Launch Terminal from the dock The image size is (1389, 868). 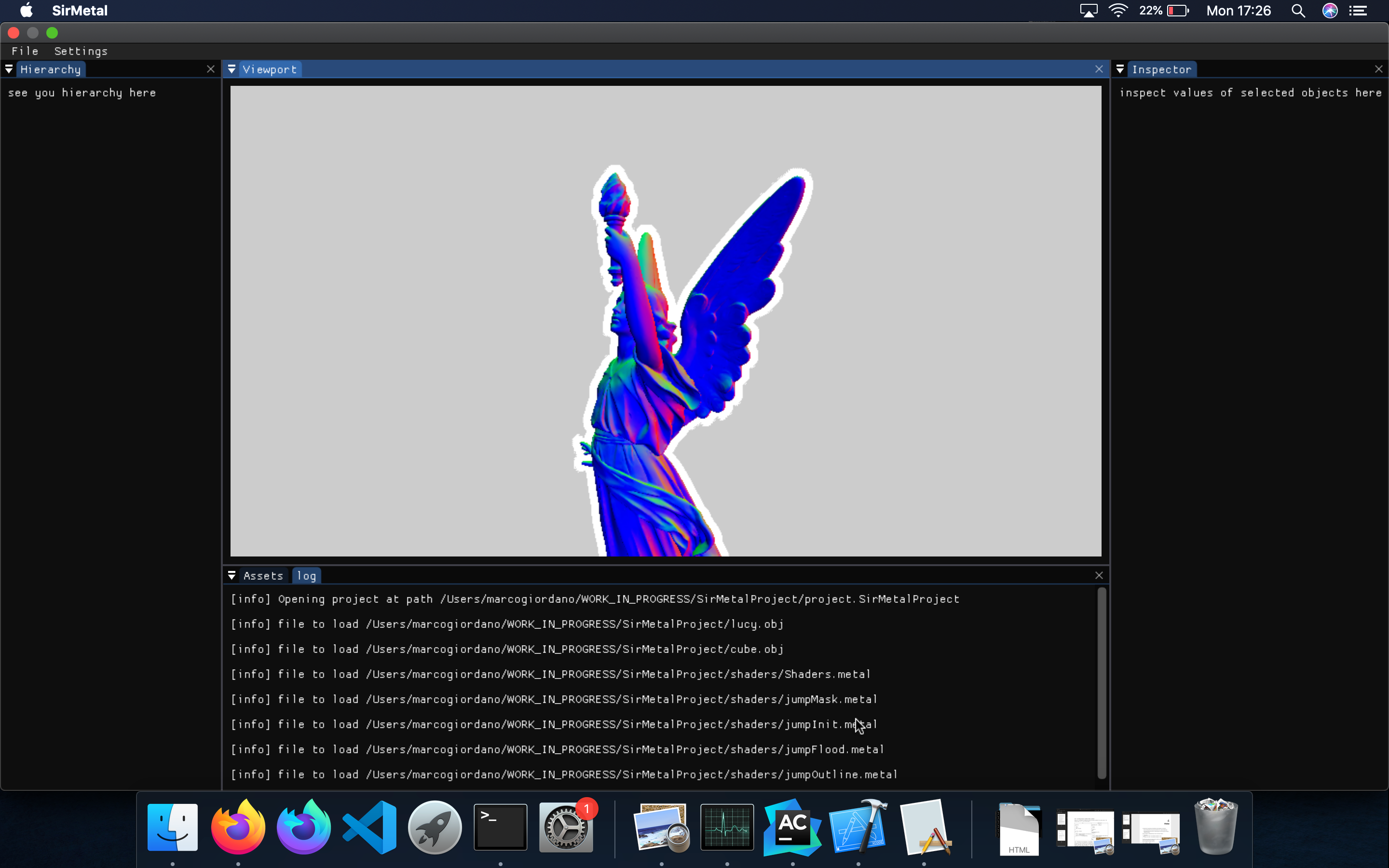click(500, 828)
